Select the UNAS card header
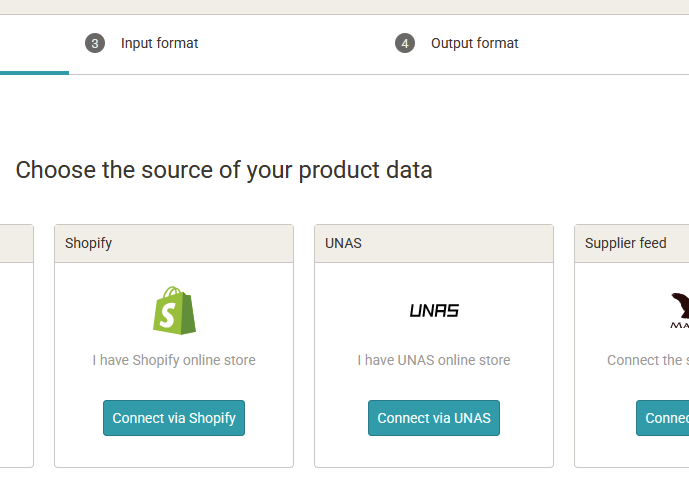689x482 pixels. pyautogui.click(x=434, y=243)
